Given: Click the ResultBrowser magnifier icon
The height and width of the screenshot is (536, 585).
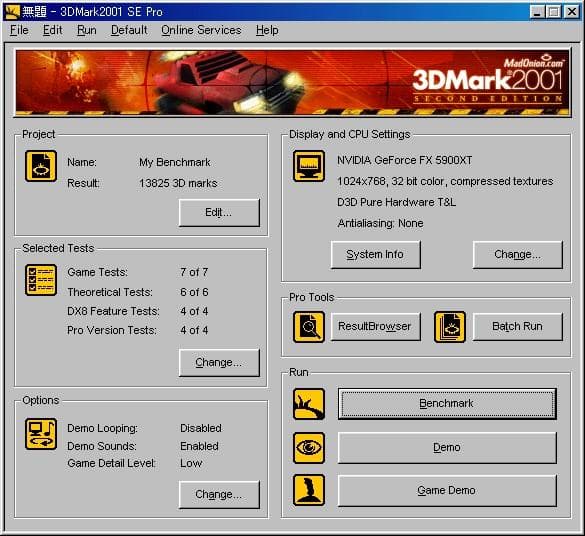Looking at the screenshot, I should tap(309, 327).
